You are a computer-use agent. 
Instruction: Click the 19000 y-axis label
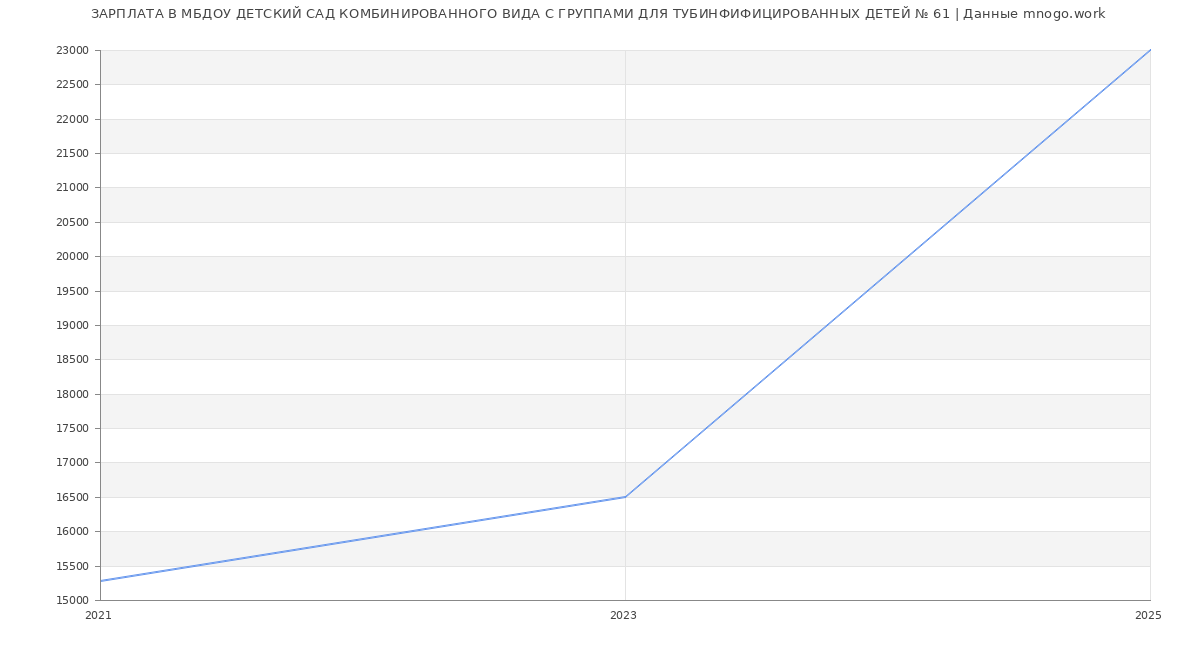click(x=73, y=326)
